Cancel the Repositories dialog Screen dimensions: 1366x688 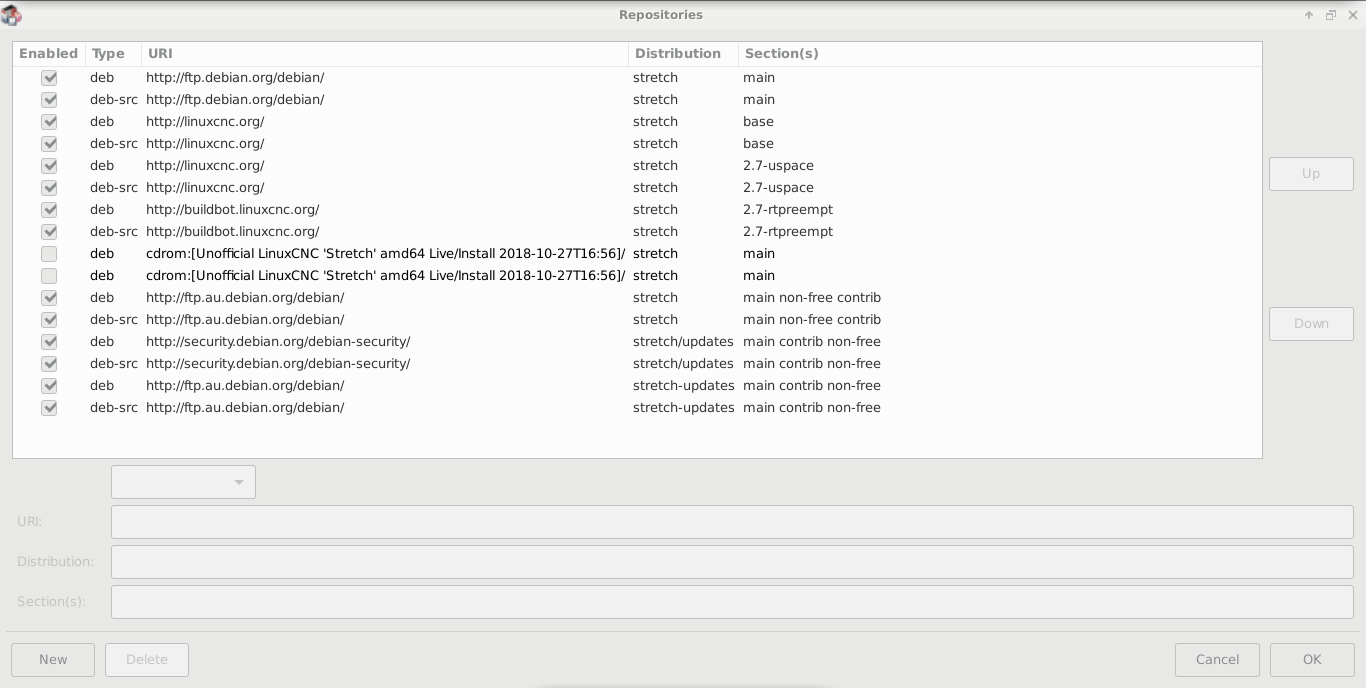(1217, 659)
